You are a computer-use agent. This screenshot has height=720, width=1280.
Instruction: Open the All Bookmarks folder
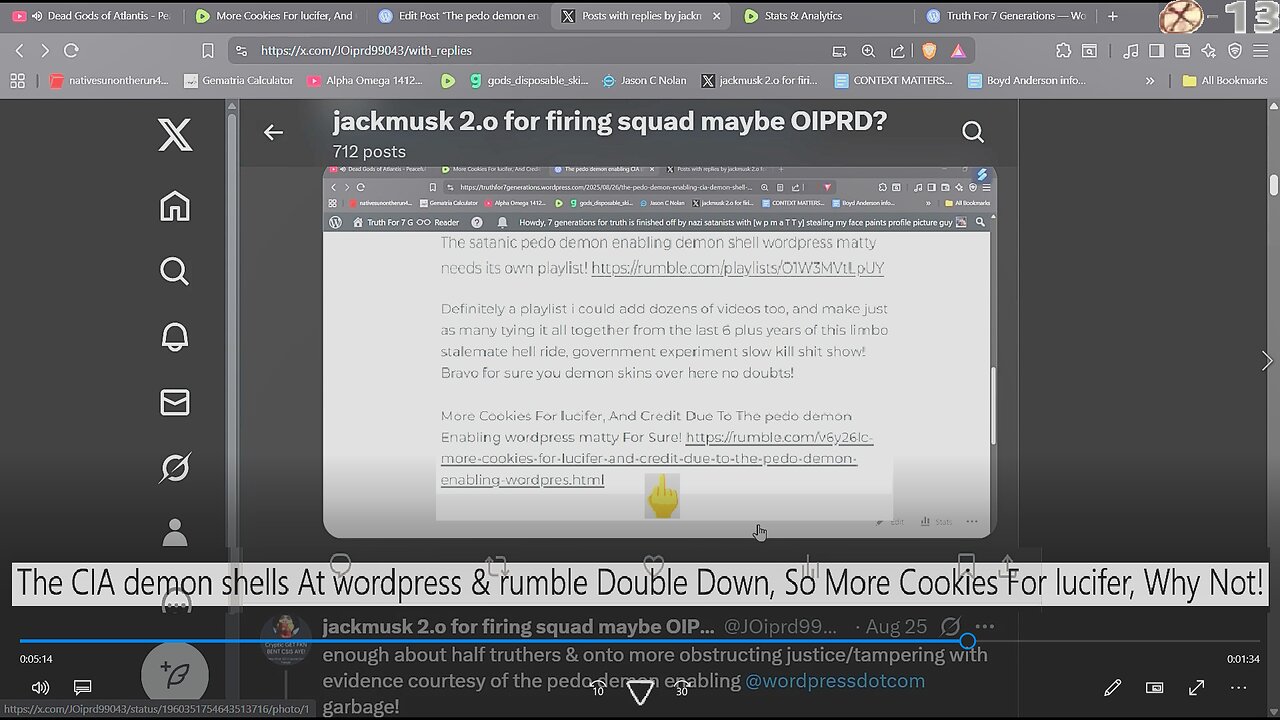(x=1225, y=81)
